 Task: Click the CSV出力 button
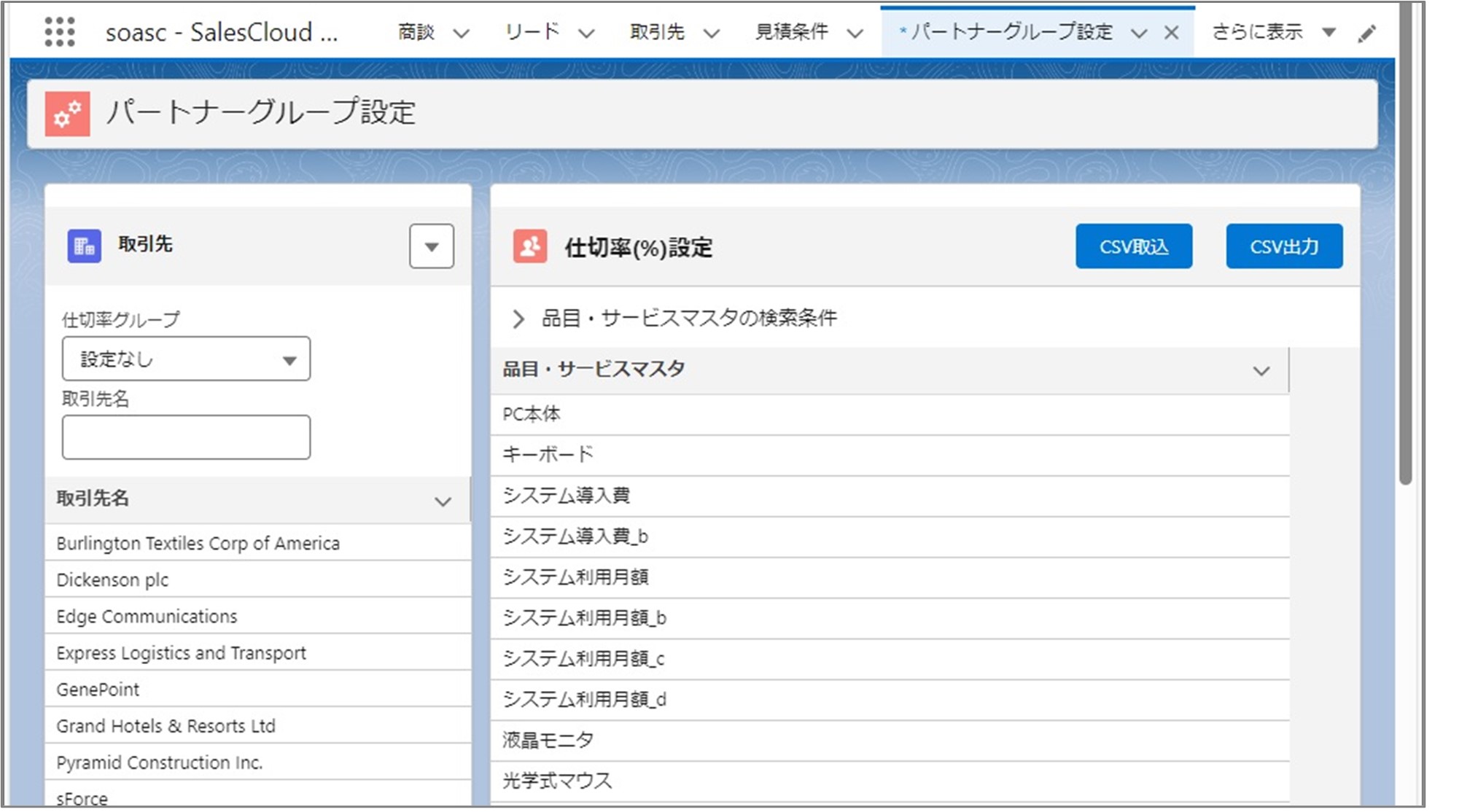click(1283, 246)
